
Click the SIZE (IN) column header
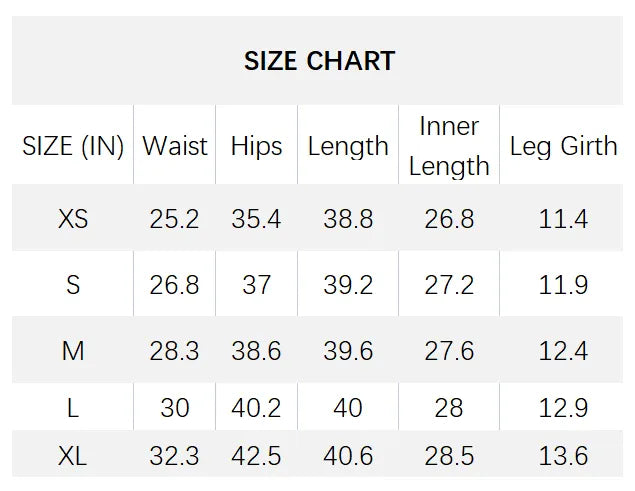[73, 146]
